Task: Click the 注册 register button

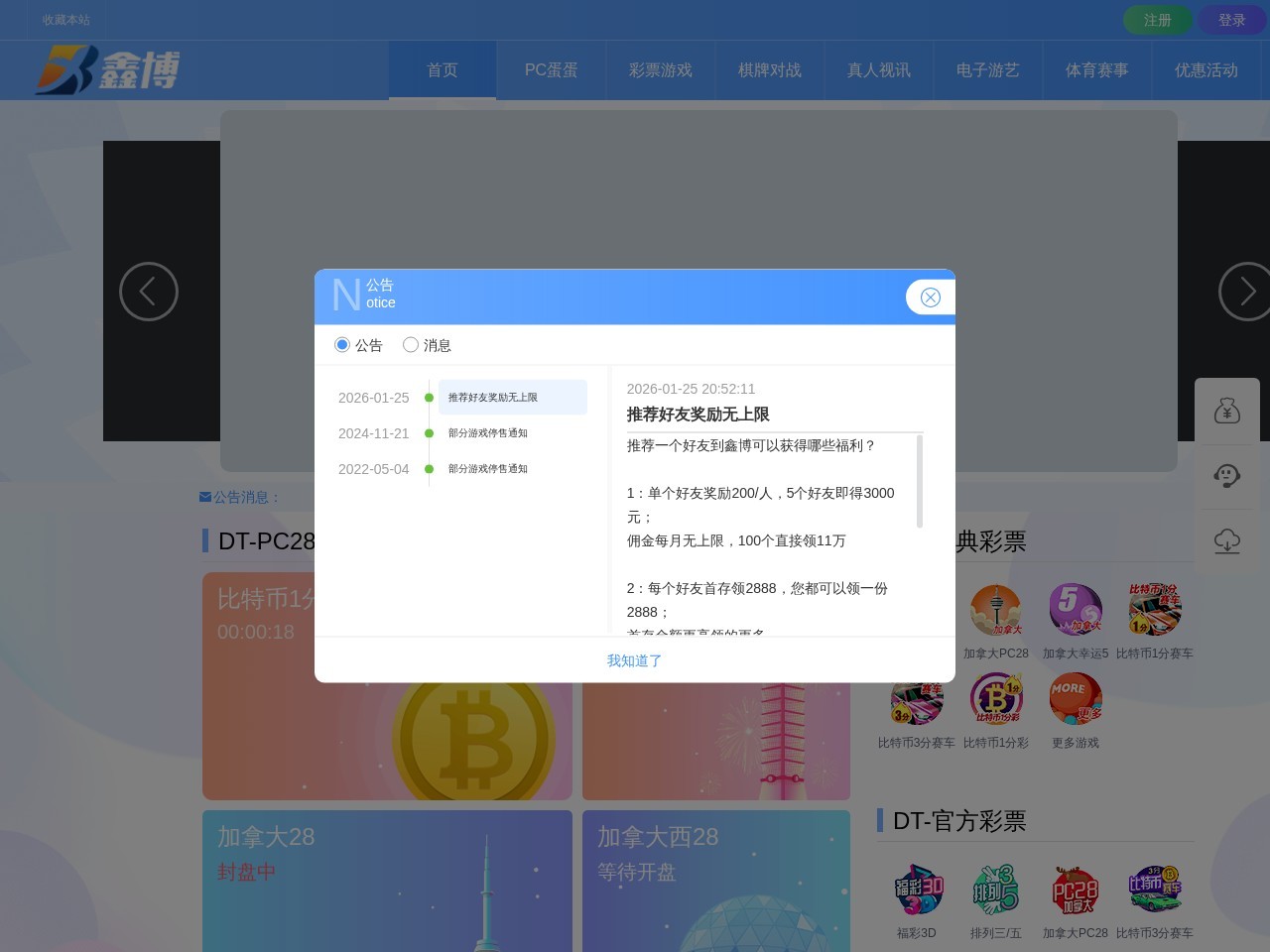Action: pyautogui.click(x=1157, y=20)
